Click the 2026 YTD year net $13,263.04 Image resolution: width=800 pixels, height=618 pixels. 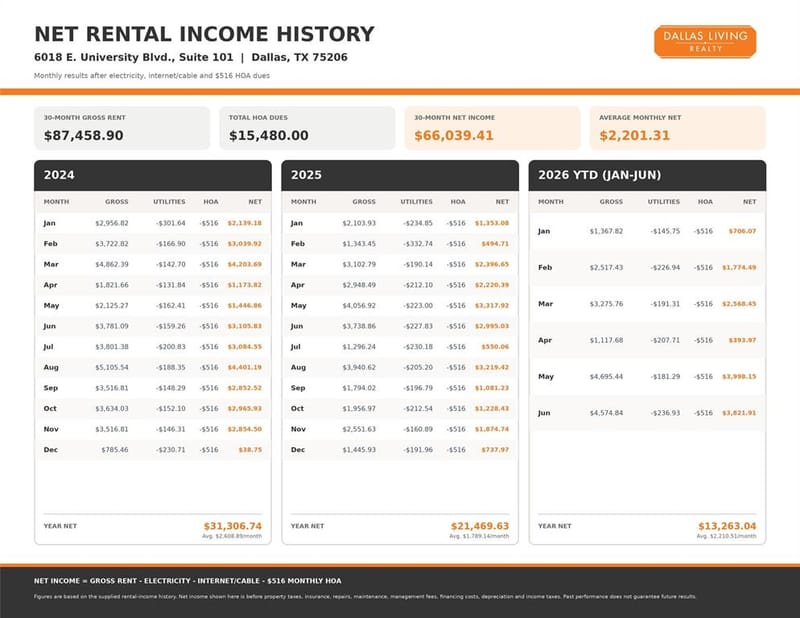coord(727,526)
